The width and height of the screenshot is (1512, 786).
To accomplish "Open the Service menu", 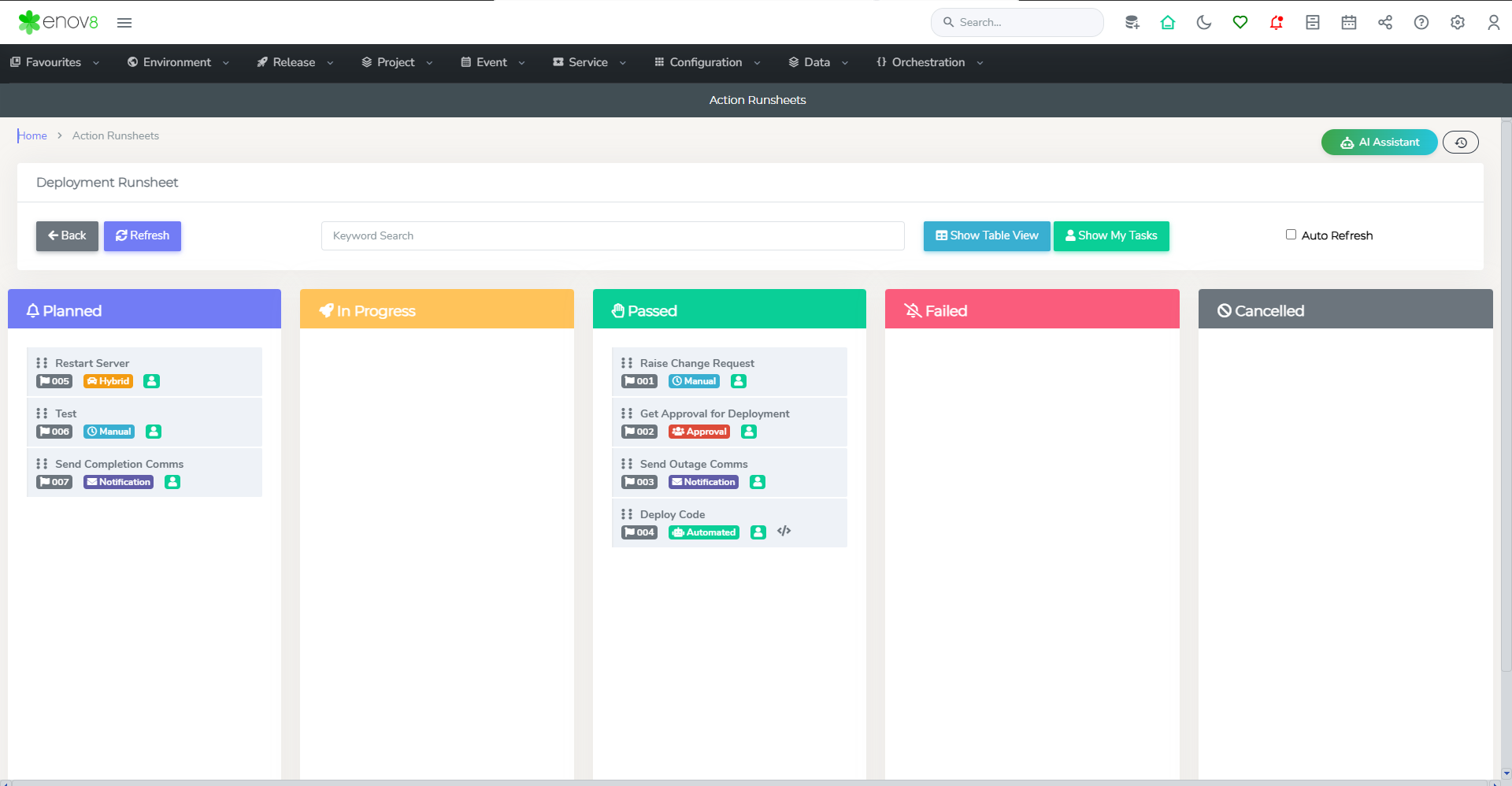I will pyautogui.click(x=588, y=62).
